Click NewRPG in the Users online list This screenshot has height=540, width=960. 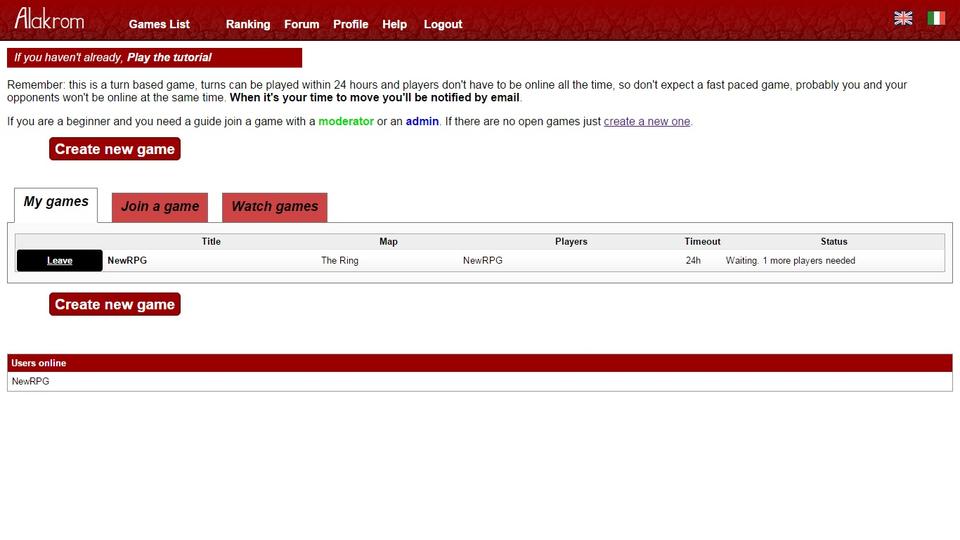(x=30, y=382)
